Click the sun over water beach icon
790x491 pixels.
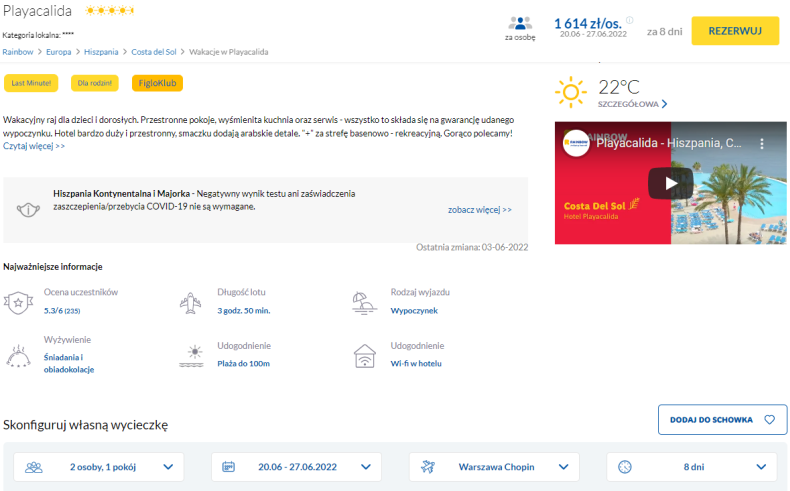point(191,356)
